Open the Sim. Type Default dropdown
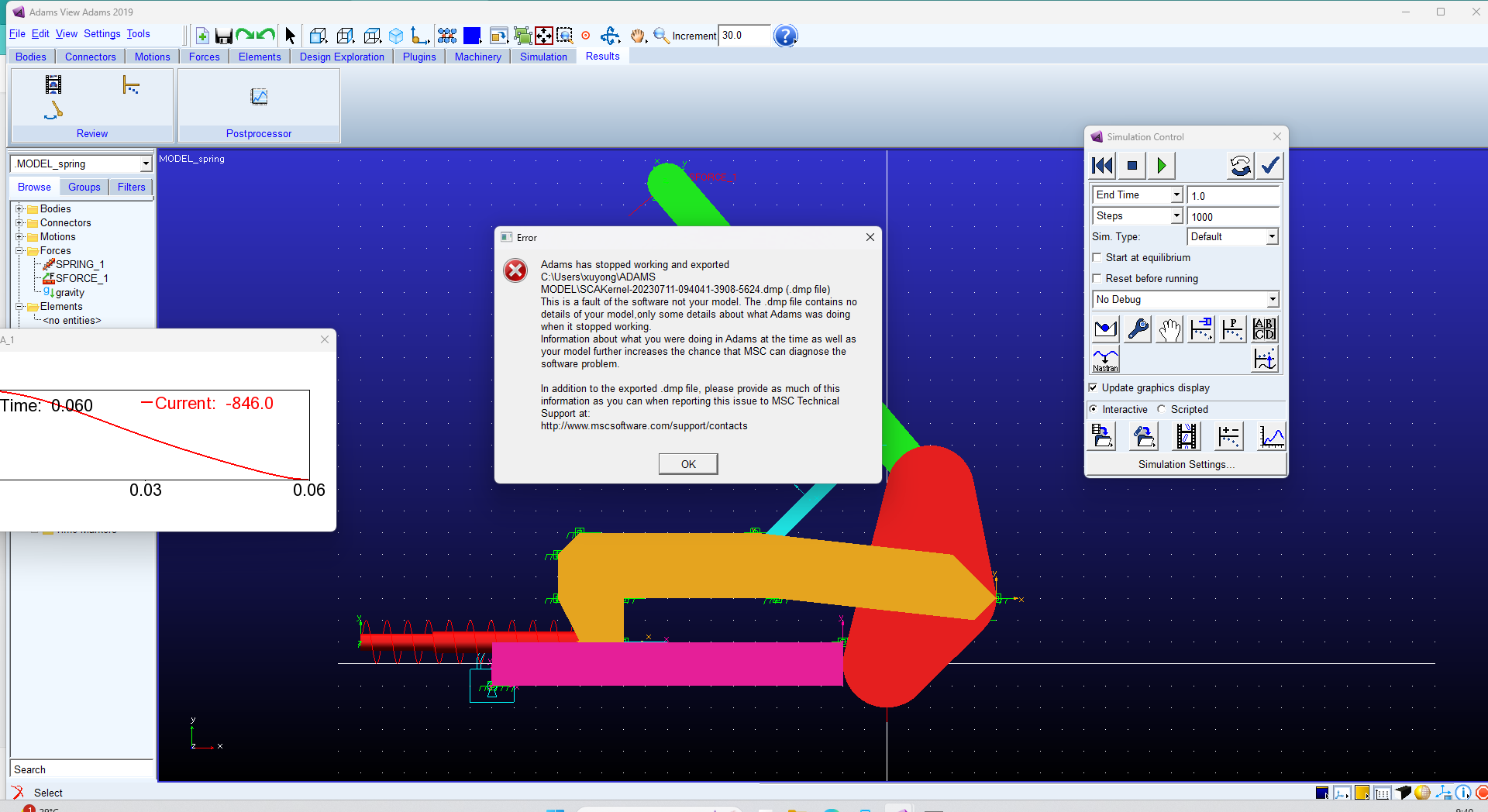1488x812 pixels. (x=1272, y=237)
